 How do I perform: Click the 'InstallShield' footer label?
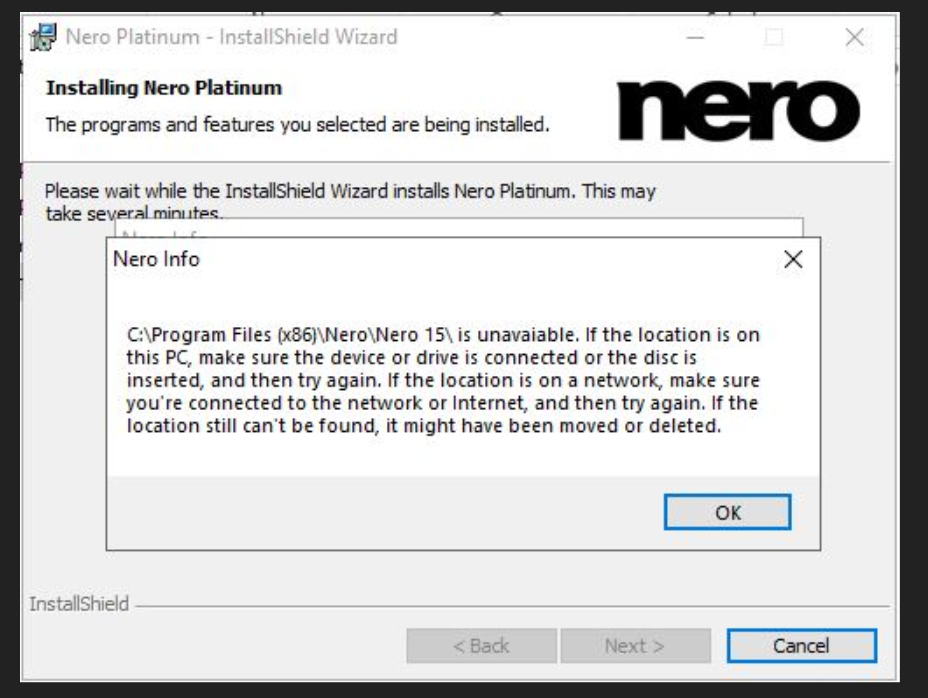pos(79,604)
